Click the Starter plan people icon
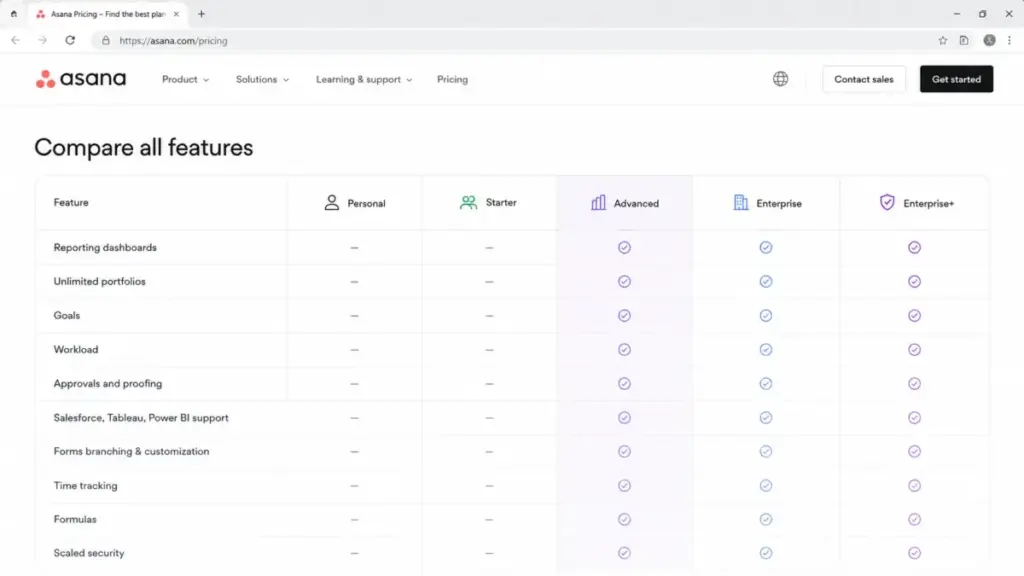Image resolution: width=1024 pixels, height=576 pixels. 468,202
